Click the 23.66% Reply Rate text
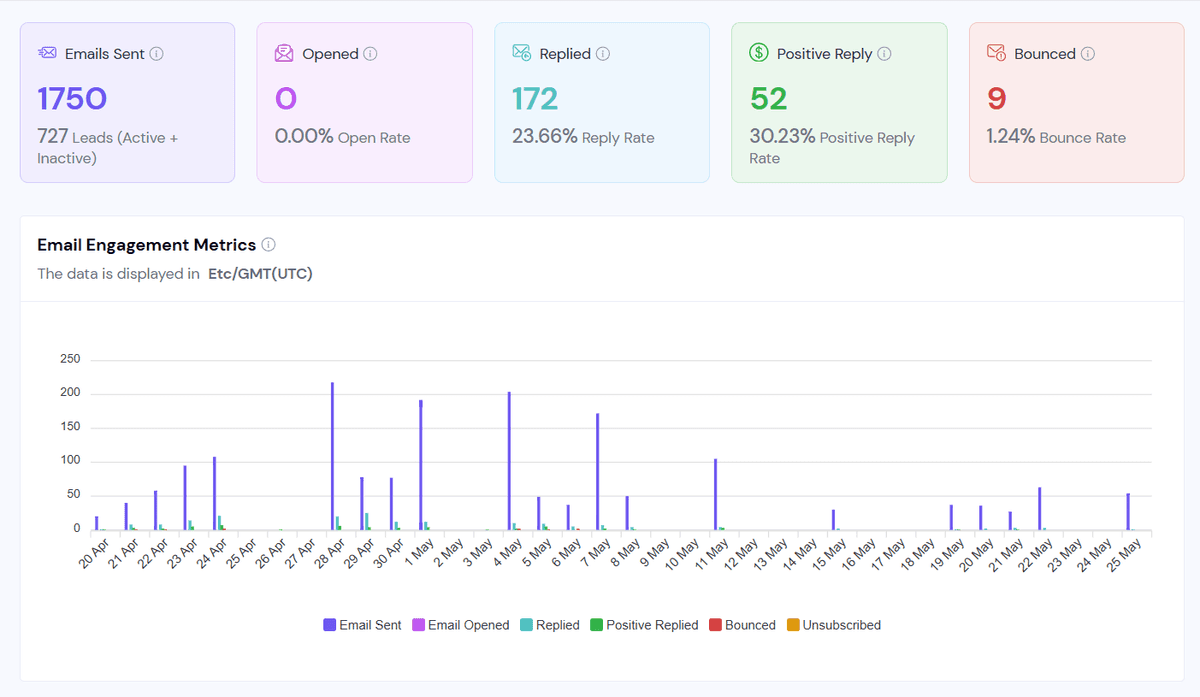This screenshot has width=1200, height=697. [583, 137]
